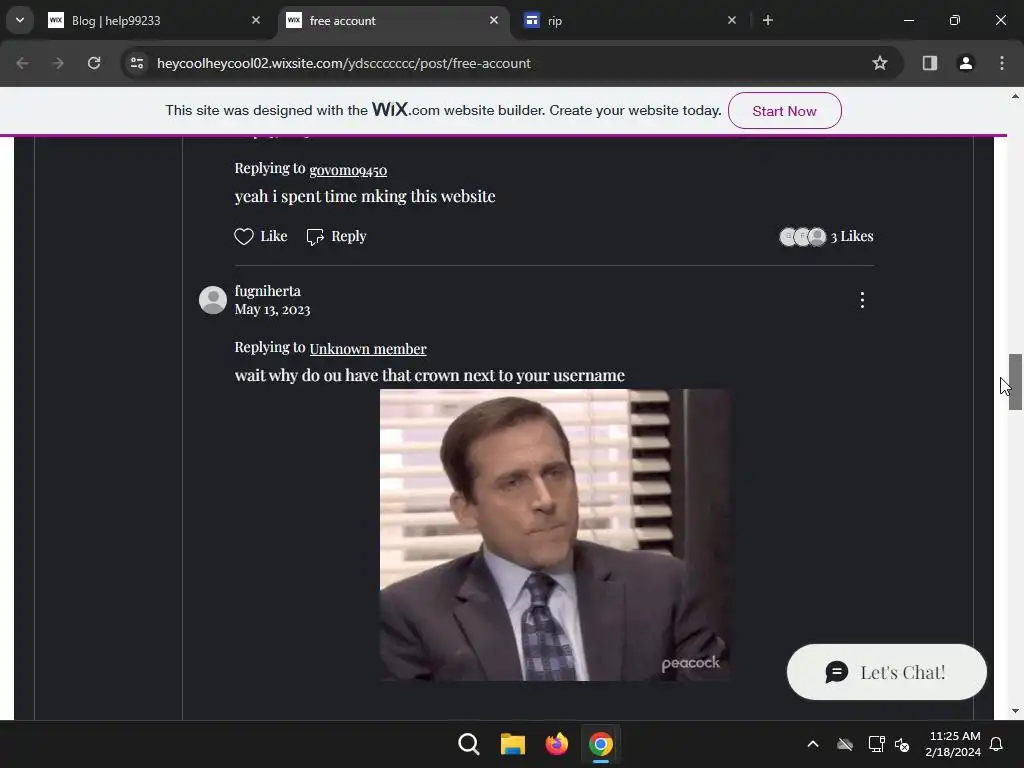The width and height of the screenshot is (1024, 768).
Task: Click the comment text 'wait why do ou have that crown'
Action: click(x=430, y=376)
